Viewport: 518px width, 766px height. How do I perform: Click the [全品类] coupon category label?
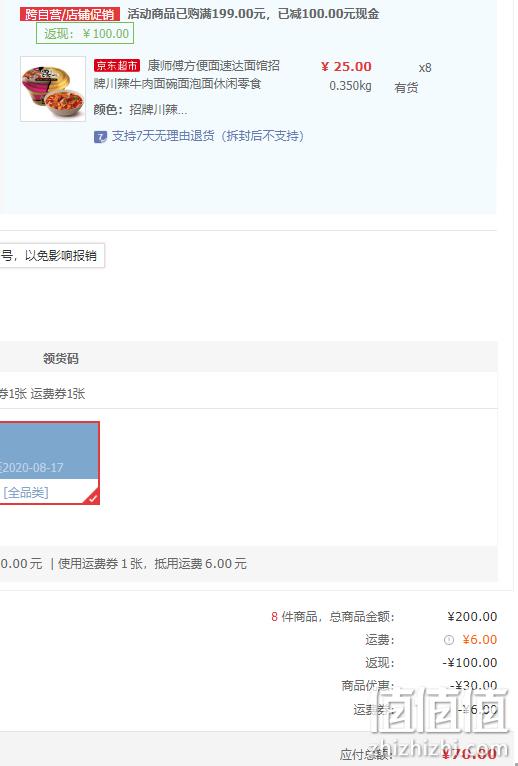pyautogui.click(x=26, y=492)
